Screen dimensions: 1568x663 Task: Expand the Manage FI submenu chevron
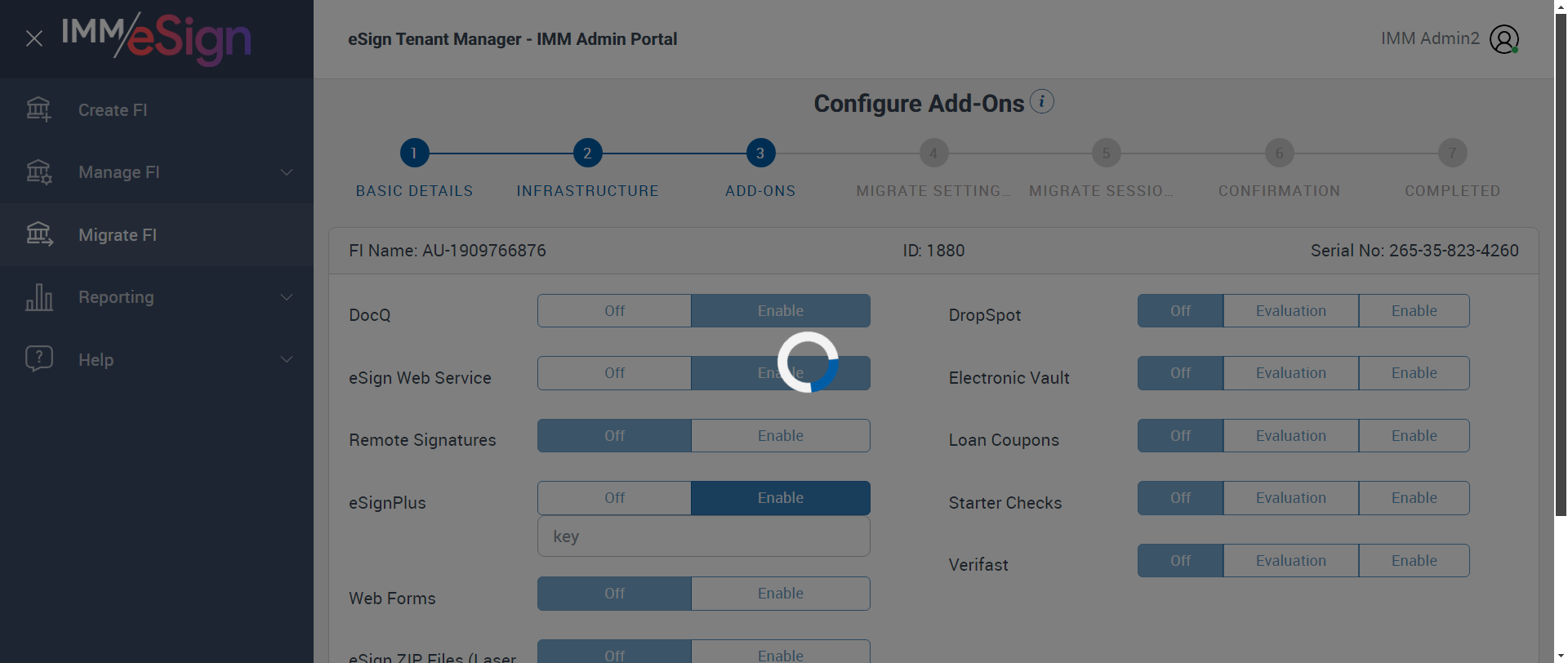coord(287,172)
